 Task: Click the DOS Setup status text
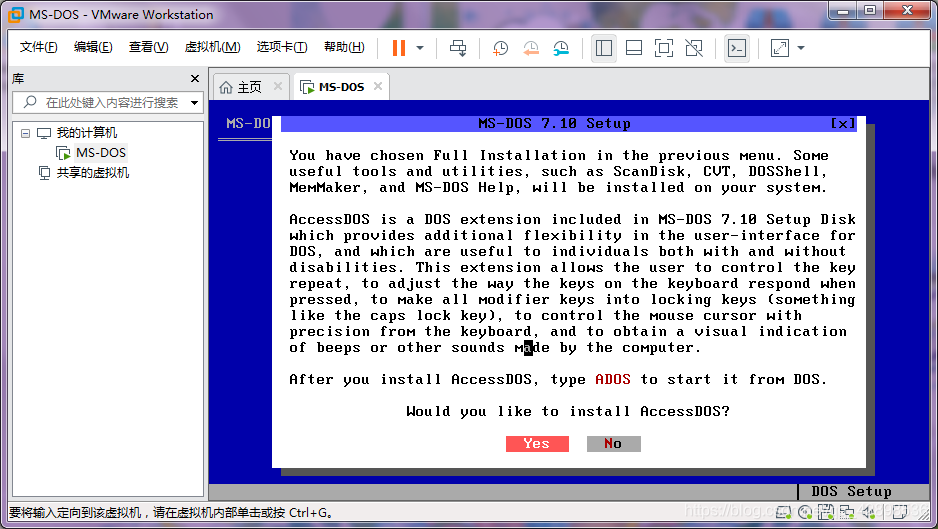[x=851, y=491]
